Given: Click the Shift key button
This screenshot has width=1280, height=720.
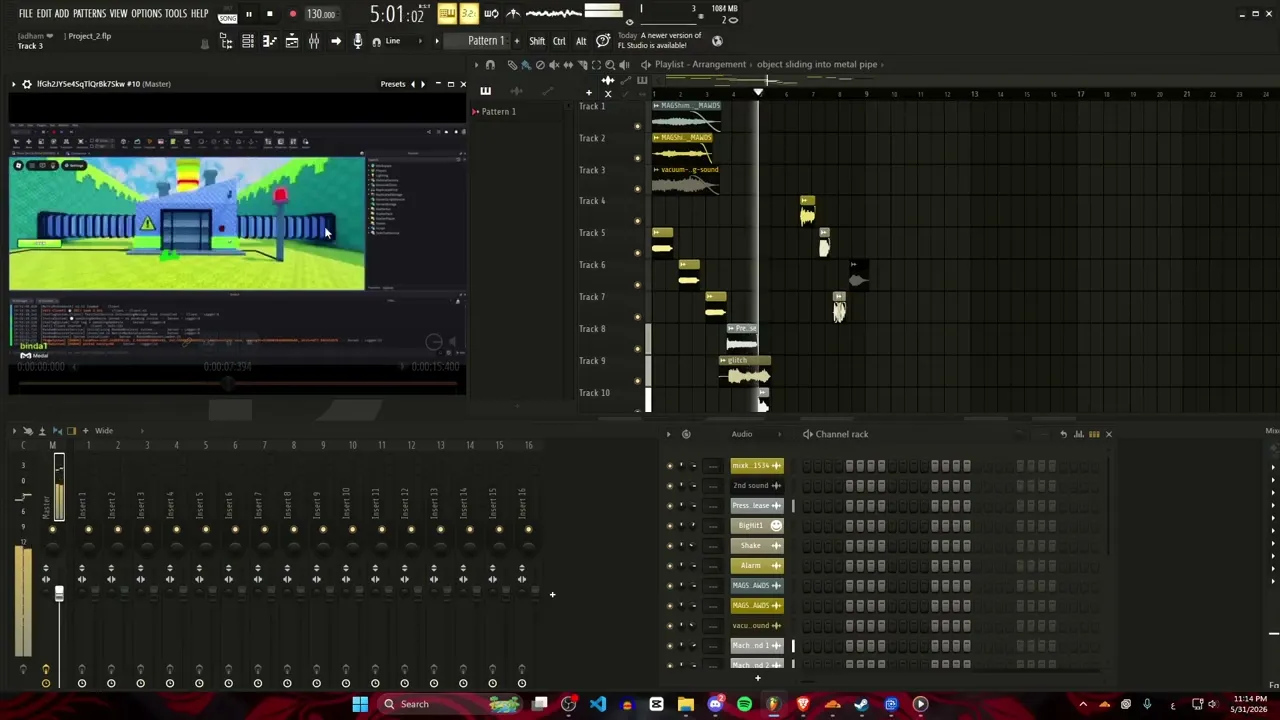Looking at the screenshot, I should point(537,41).
